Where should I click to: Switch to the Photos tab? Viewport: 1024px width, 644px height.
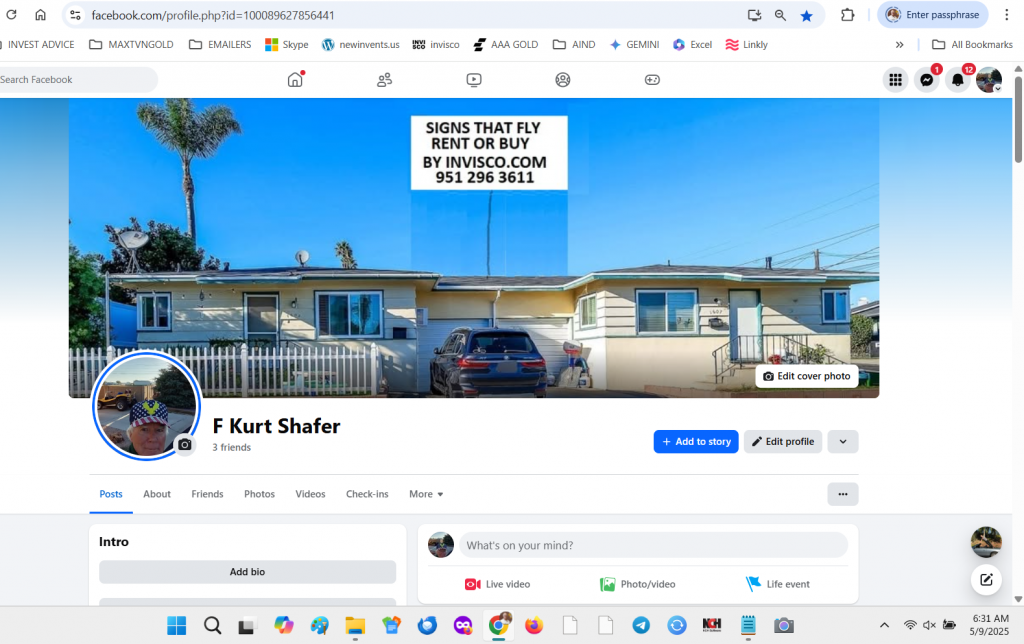(259, 494)
